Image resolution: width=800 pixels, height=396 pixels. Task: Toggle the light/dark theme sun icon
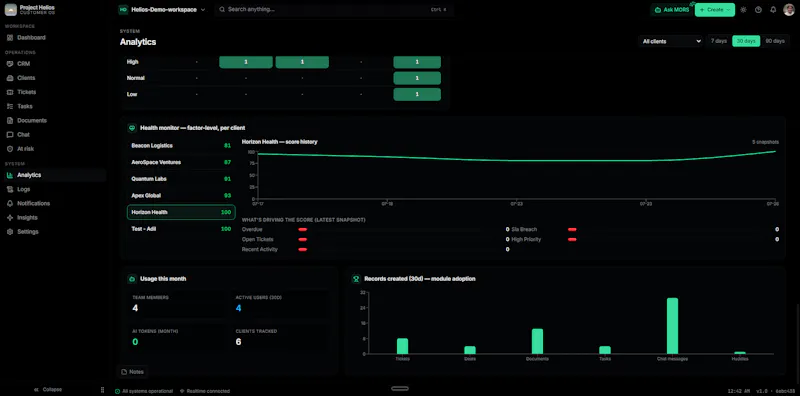coord(743,10)
